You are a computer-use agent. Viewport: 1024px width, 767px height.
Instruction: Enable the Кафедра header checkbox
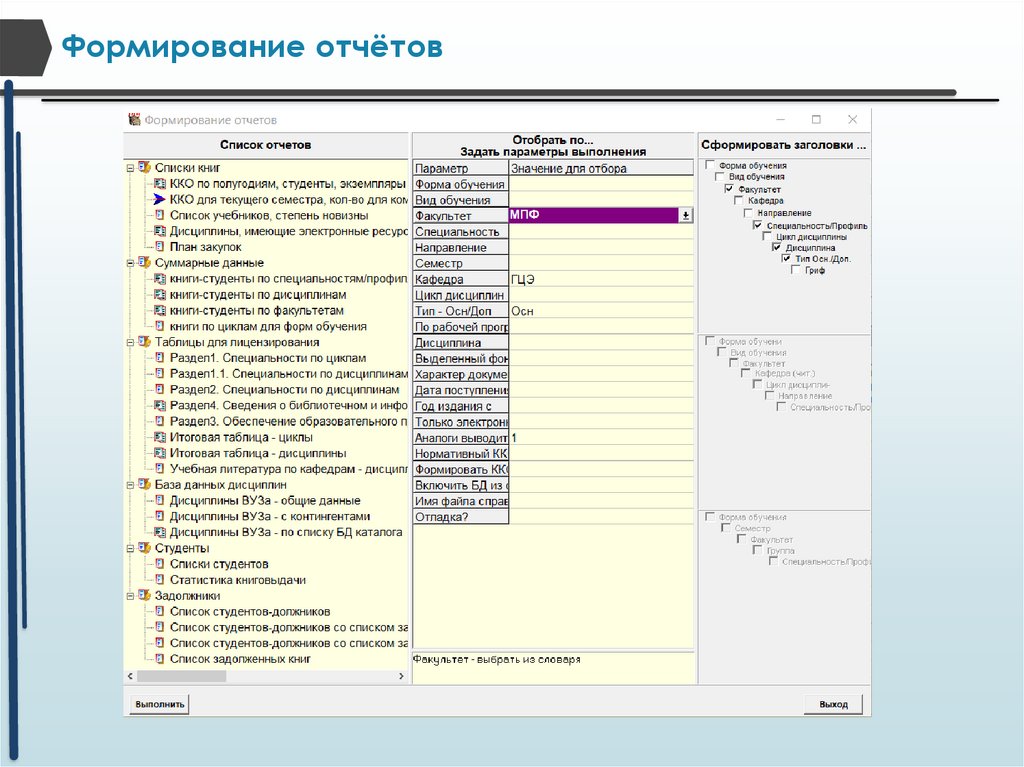coord(738,201)
